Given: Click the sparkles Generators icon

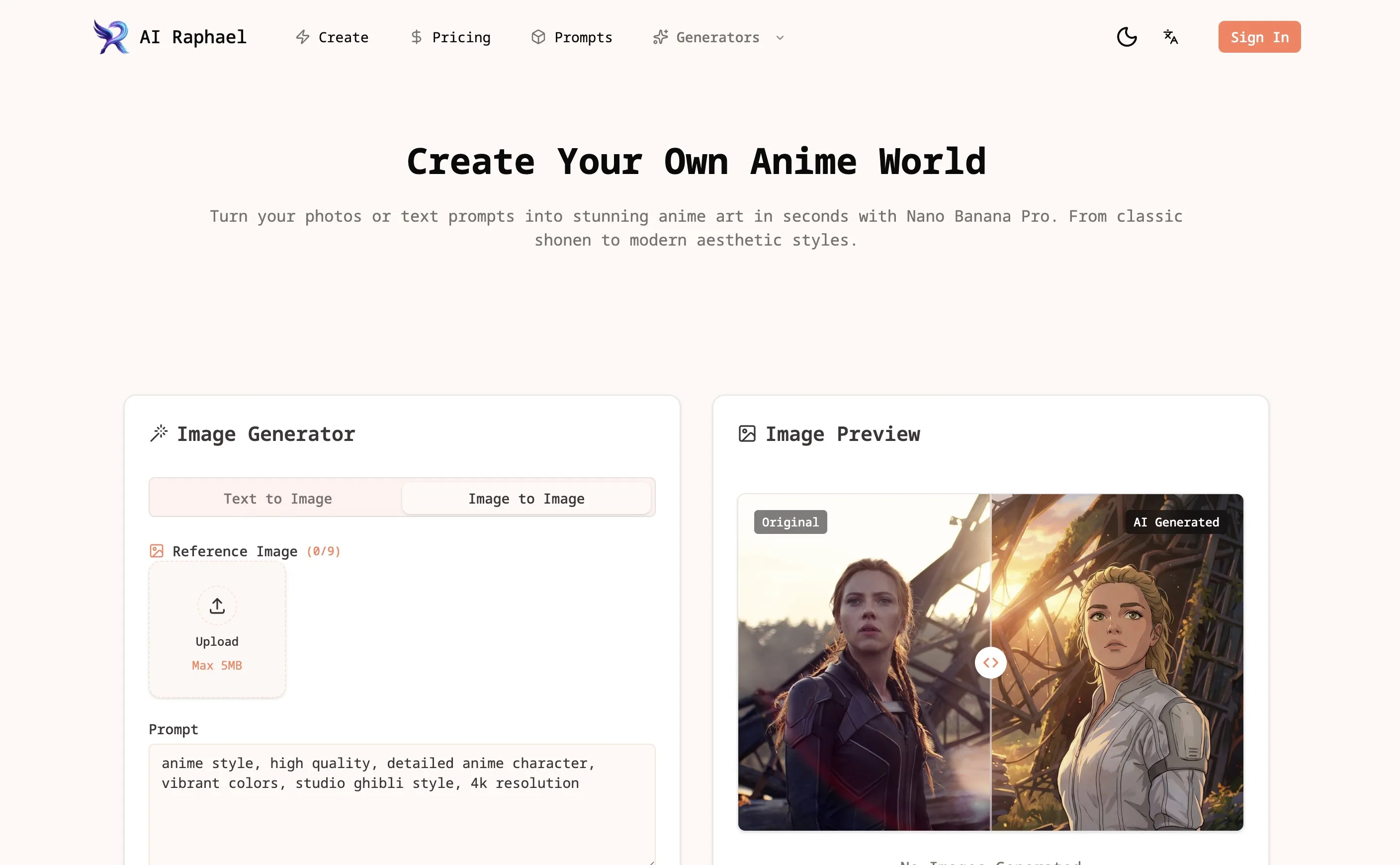Looking at the screenshot, I should pyautogui.click(x=660, y=37).
